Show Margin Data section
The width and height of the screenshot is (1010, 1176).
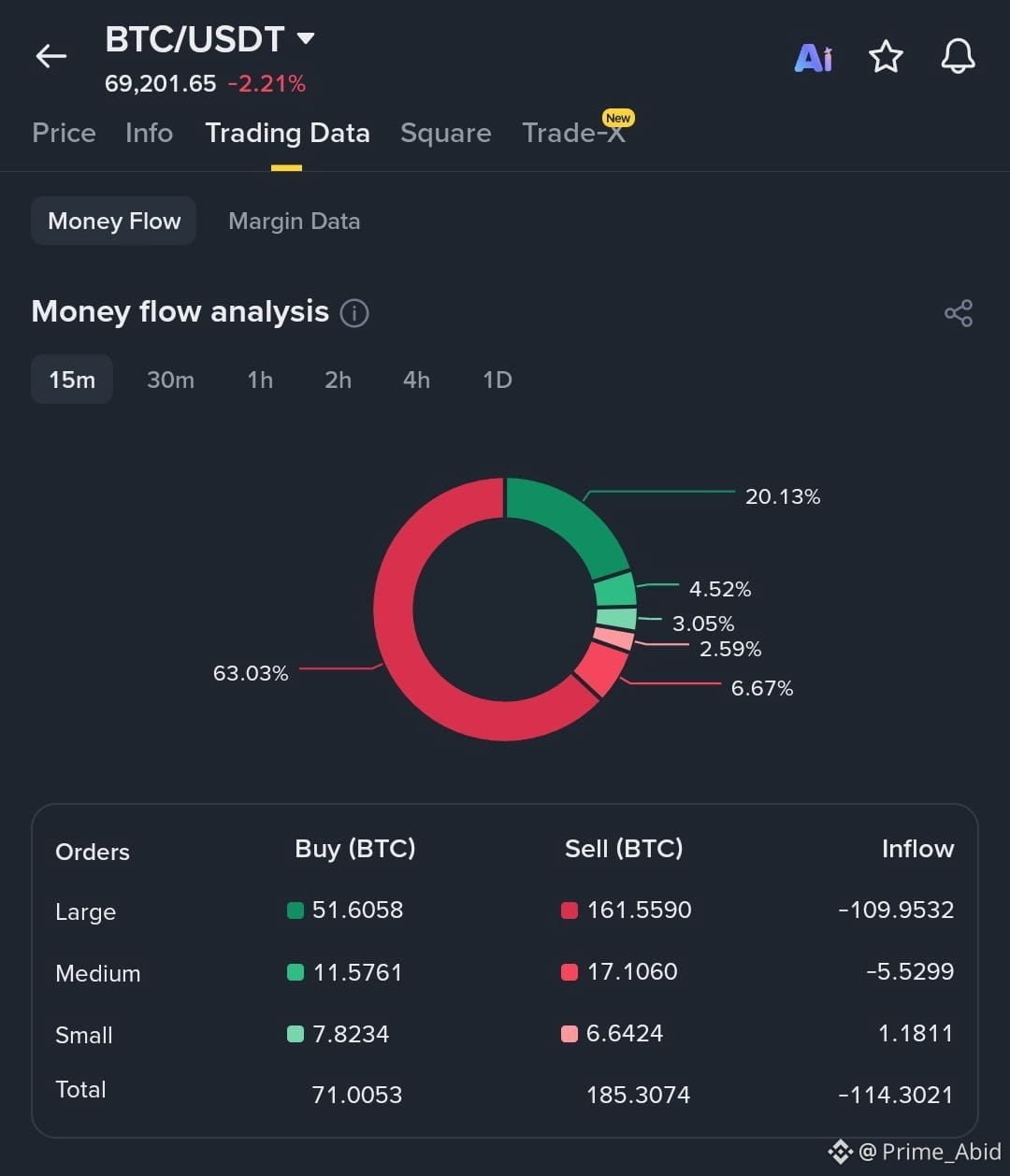(x=294, y=222)
